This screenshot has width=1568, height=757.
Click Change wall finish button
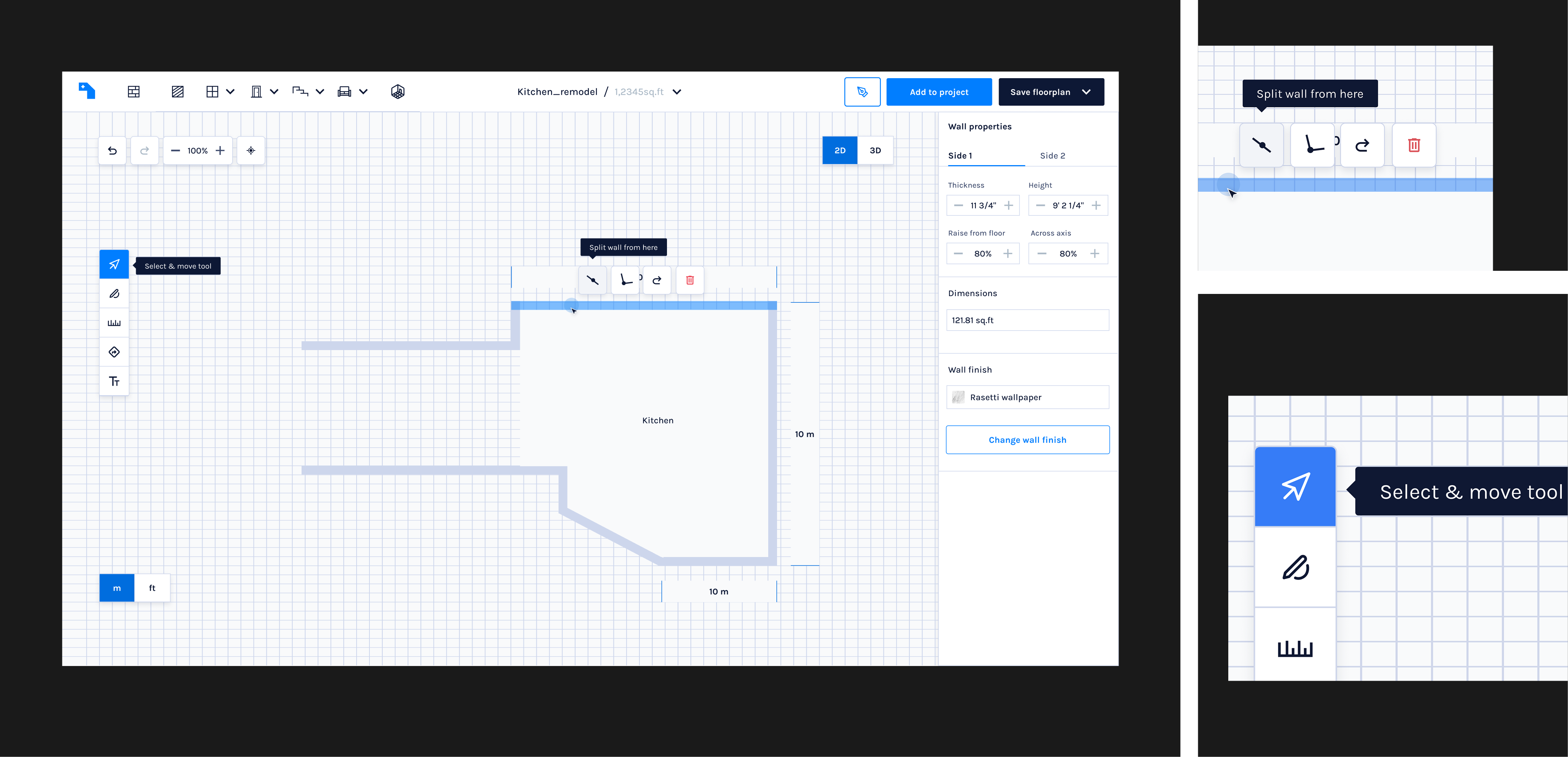coord(1027,440)
